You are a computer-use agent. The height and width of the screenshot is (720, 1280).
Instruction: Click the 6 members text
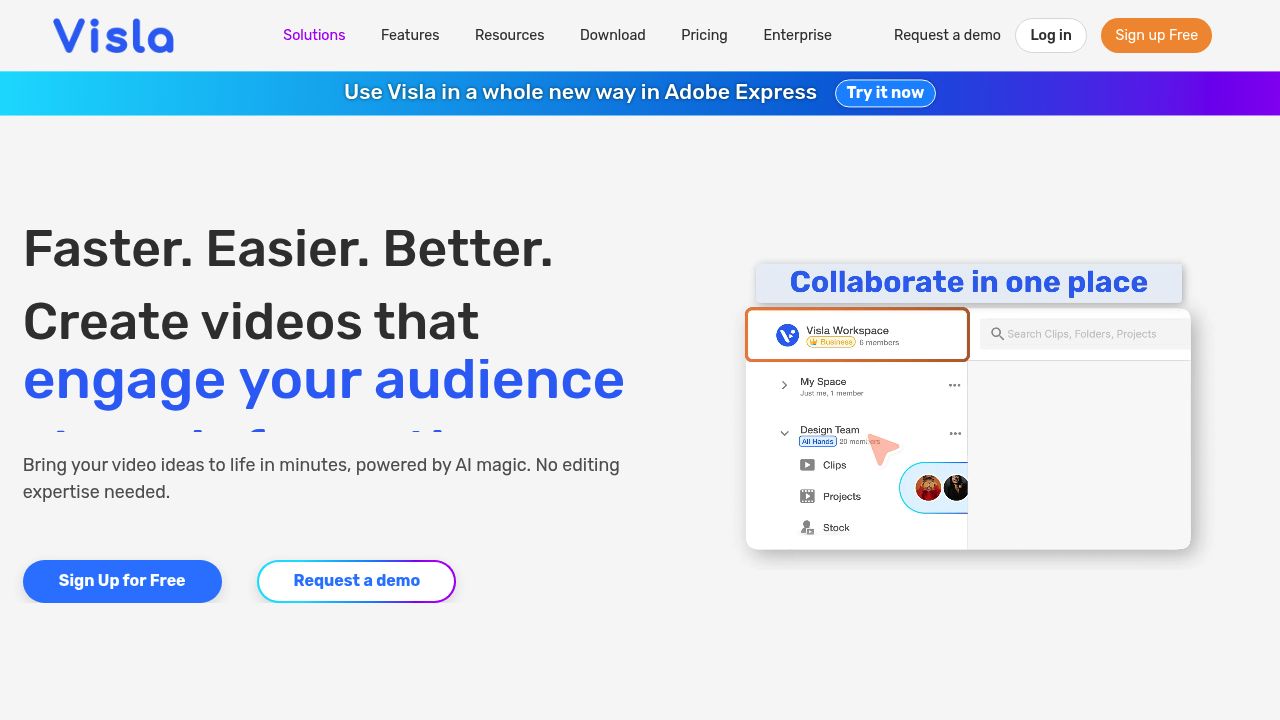879,342
